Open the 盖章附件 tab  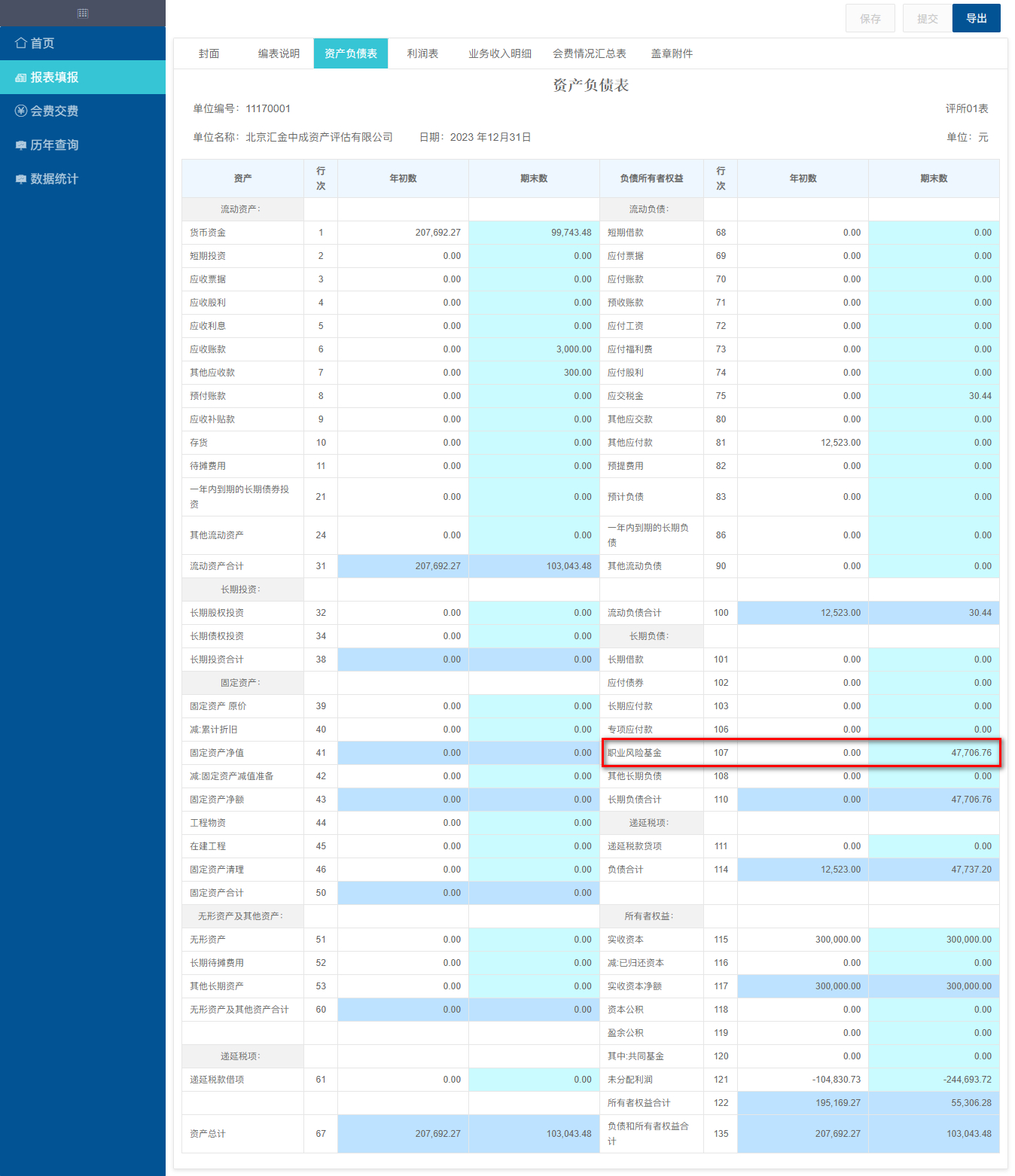pos(672,53)
